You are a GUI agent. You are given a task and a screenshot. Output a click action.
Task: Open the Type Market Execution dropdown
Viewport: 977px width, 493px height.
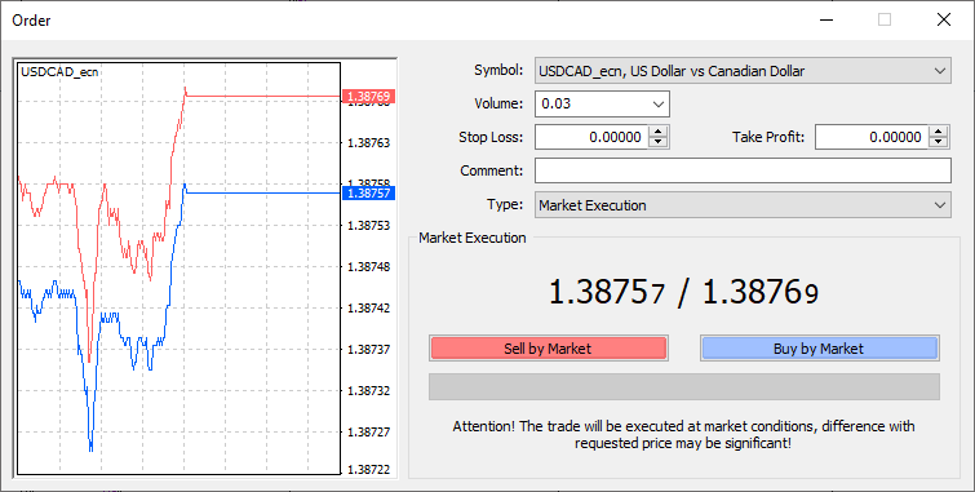939,205
